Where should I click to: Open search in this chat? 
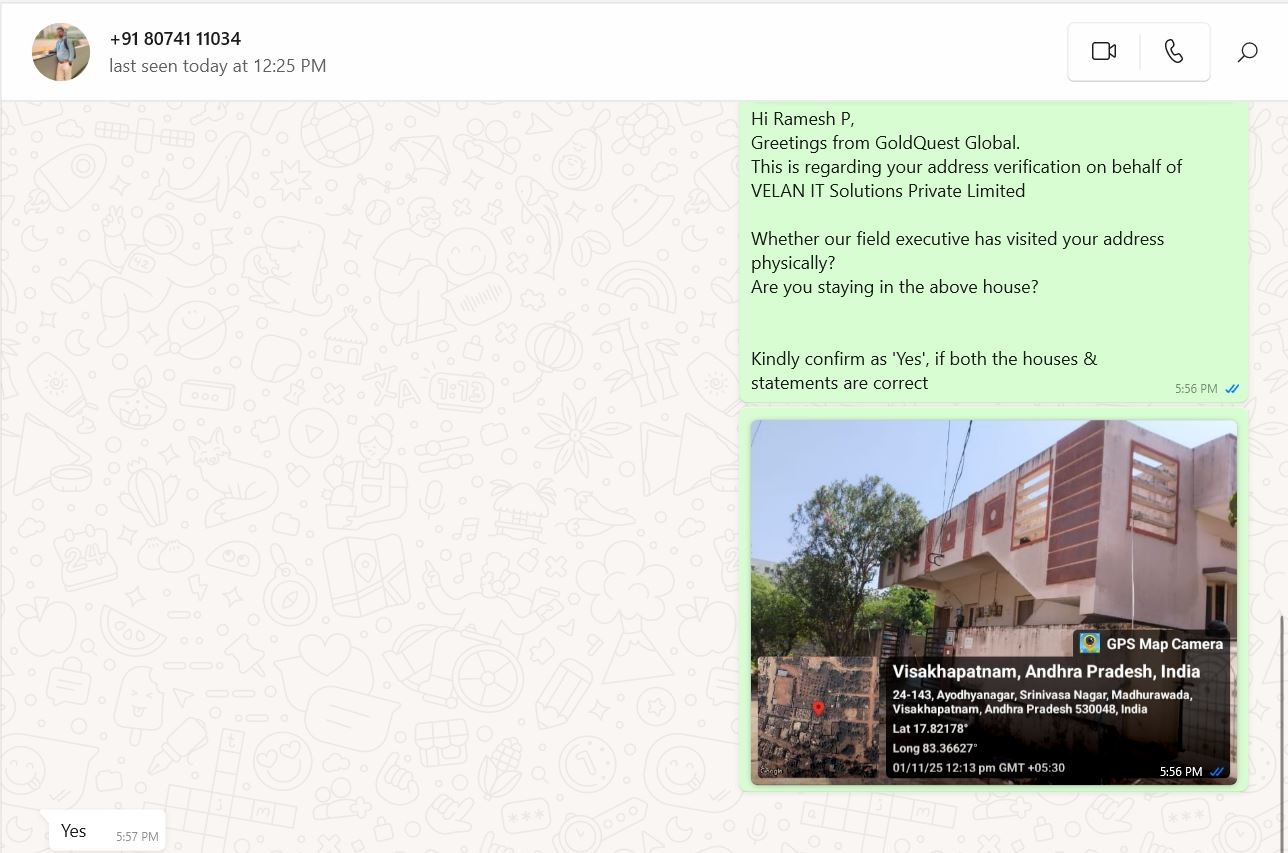click(x=1247, y=52)
